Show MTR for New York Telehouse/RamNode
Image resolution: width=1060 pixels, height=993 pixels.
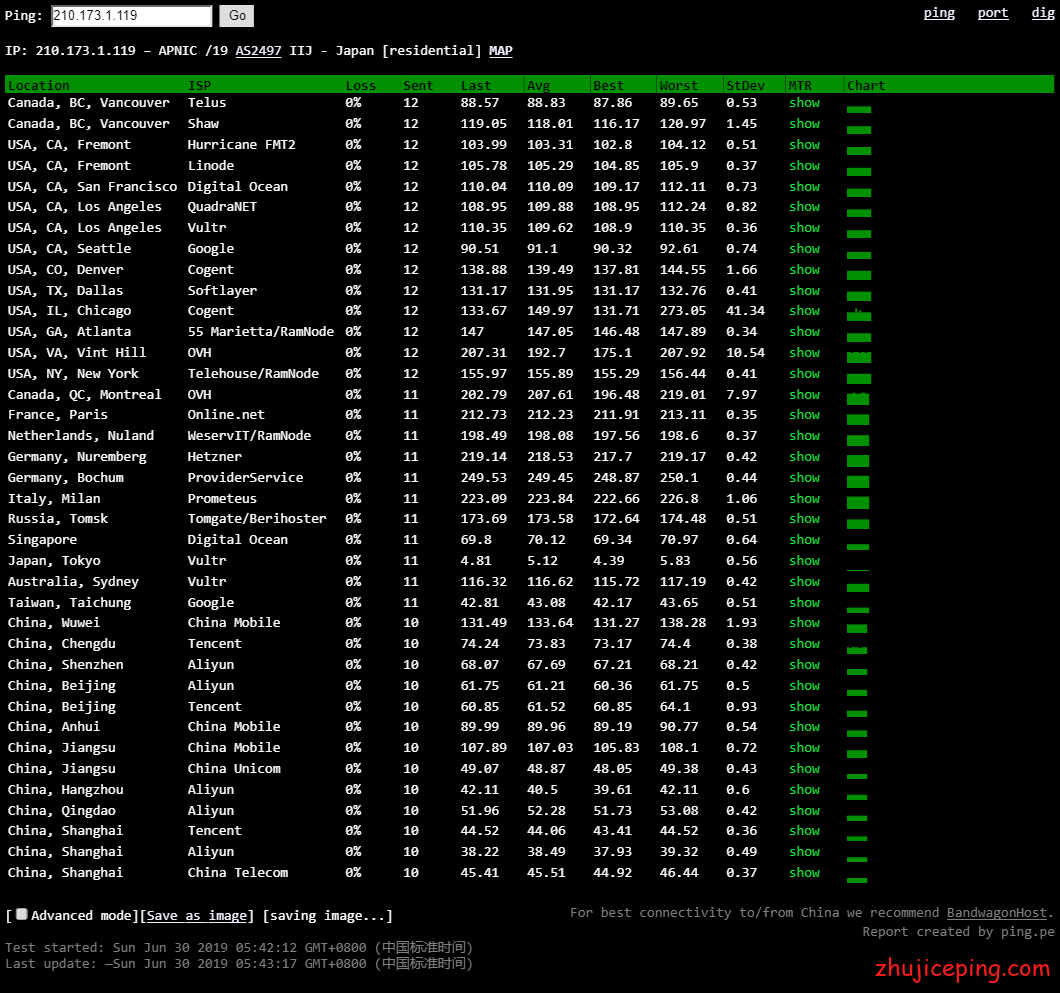pos(804,374)
